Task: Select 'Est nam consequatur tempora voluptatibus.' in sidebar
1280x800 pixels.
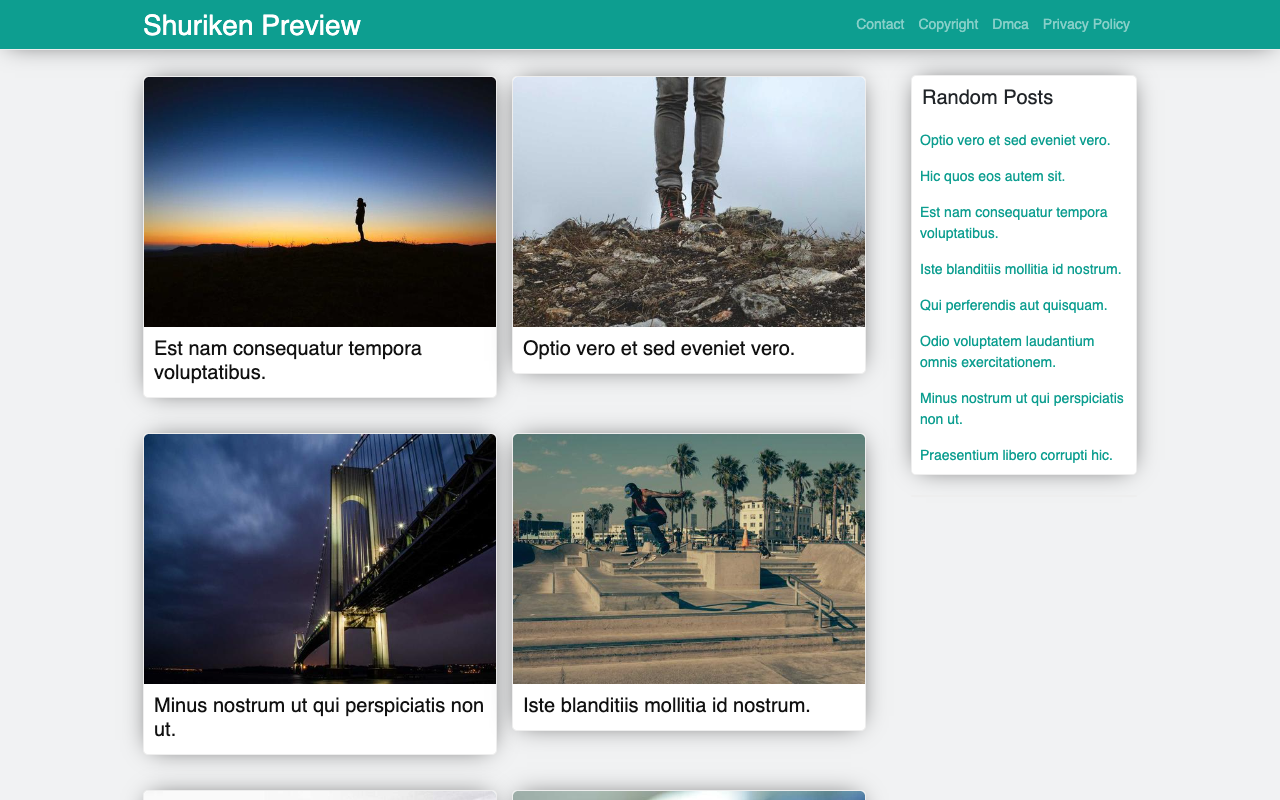Action: (x=1013, y=222)
